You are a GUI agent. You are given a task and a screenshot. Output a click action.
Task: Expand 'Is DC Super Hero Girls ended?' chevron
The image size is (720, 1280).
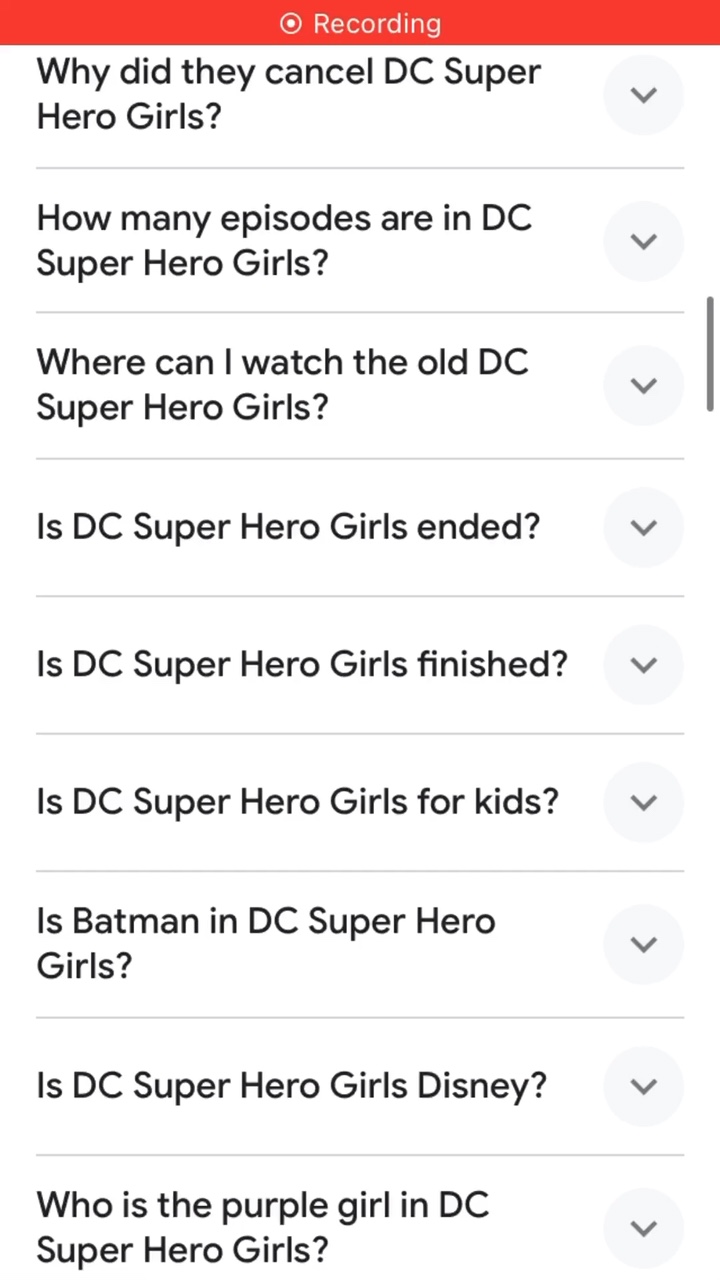point(644,527)
